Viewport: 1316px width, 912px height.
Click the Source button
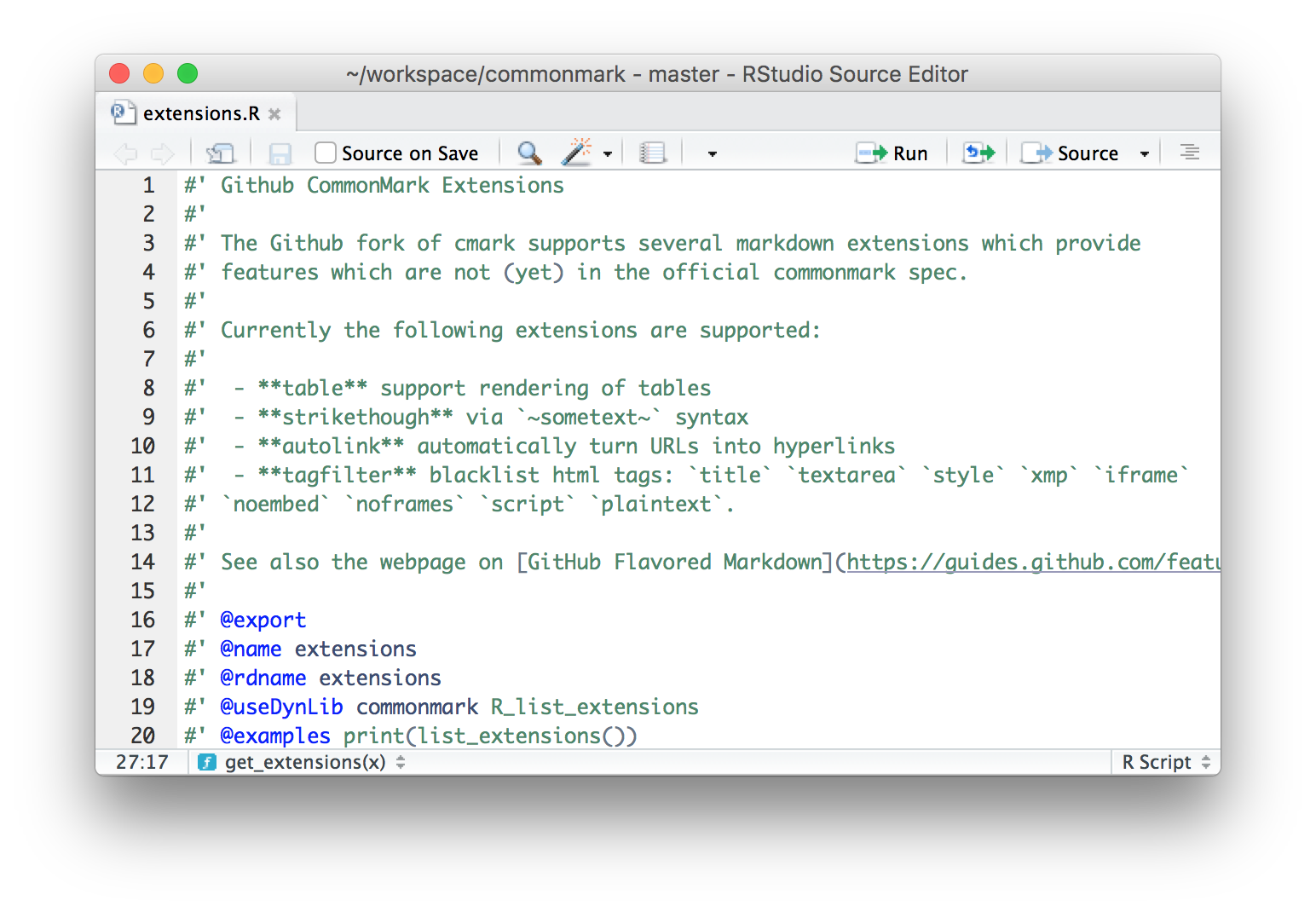pos(1071,153)
